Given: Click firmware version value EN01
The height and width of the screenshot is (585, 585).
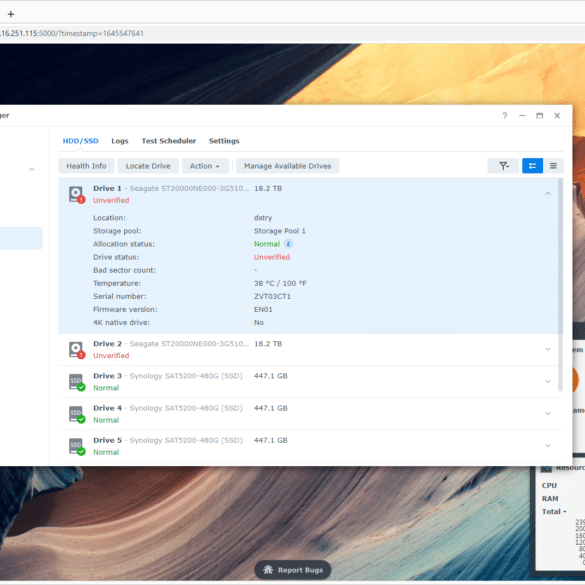Looking at the screenshot, I should coord(263,309).
